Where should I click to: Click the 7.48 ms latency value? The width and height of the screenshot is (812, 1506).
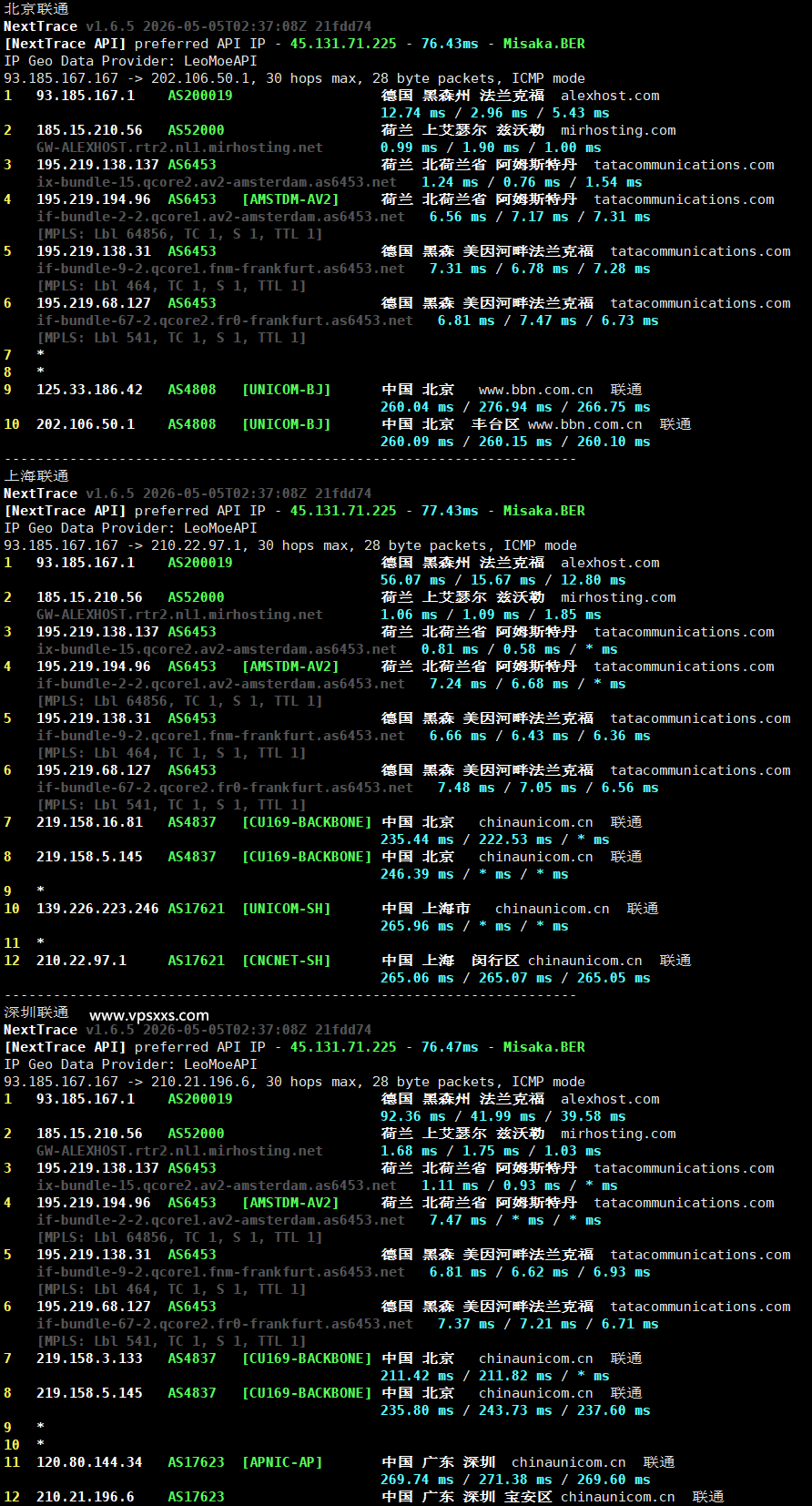pos(466,788)
